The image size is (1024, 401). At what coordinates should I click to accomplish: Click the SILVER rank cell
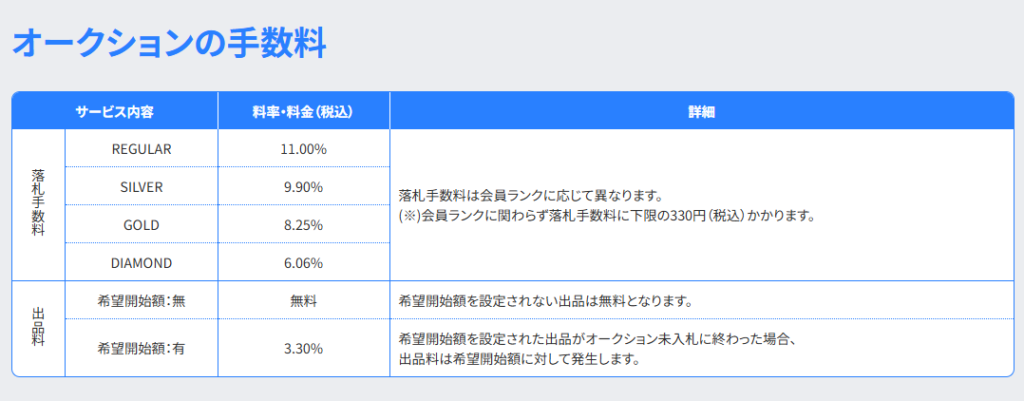[x=141, y=187]
